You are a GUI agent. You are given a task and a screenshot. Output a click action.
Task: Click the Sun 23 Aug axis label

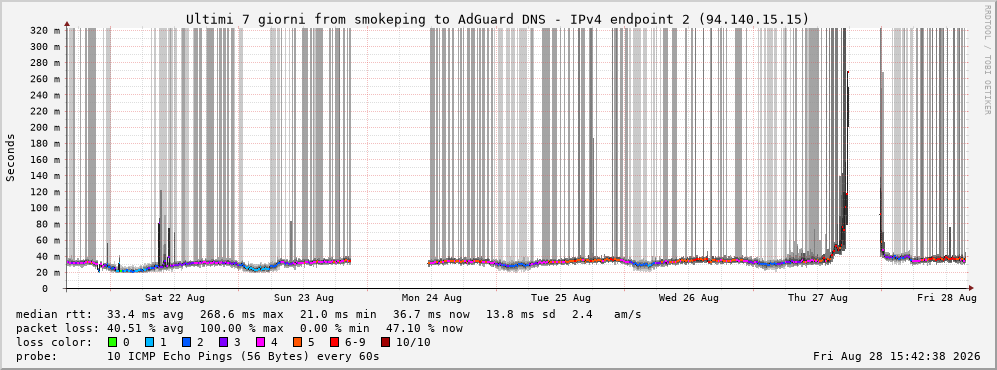tap(303, 298)
